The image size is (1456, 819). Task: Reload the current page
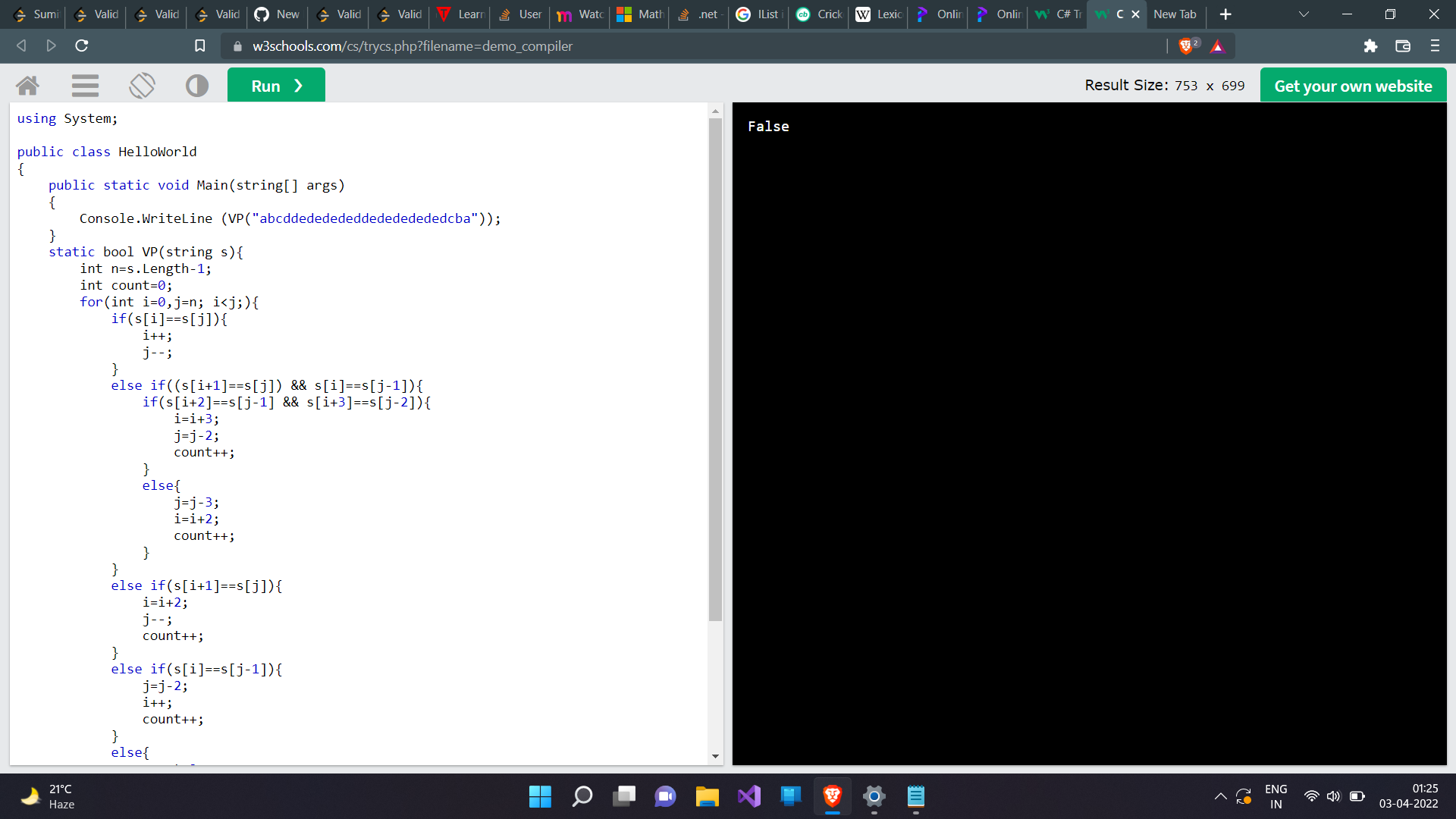(82, 46)
